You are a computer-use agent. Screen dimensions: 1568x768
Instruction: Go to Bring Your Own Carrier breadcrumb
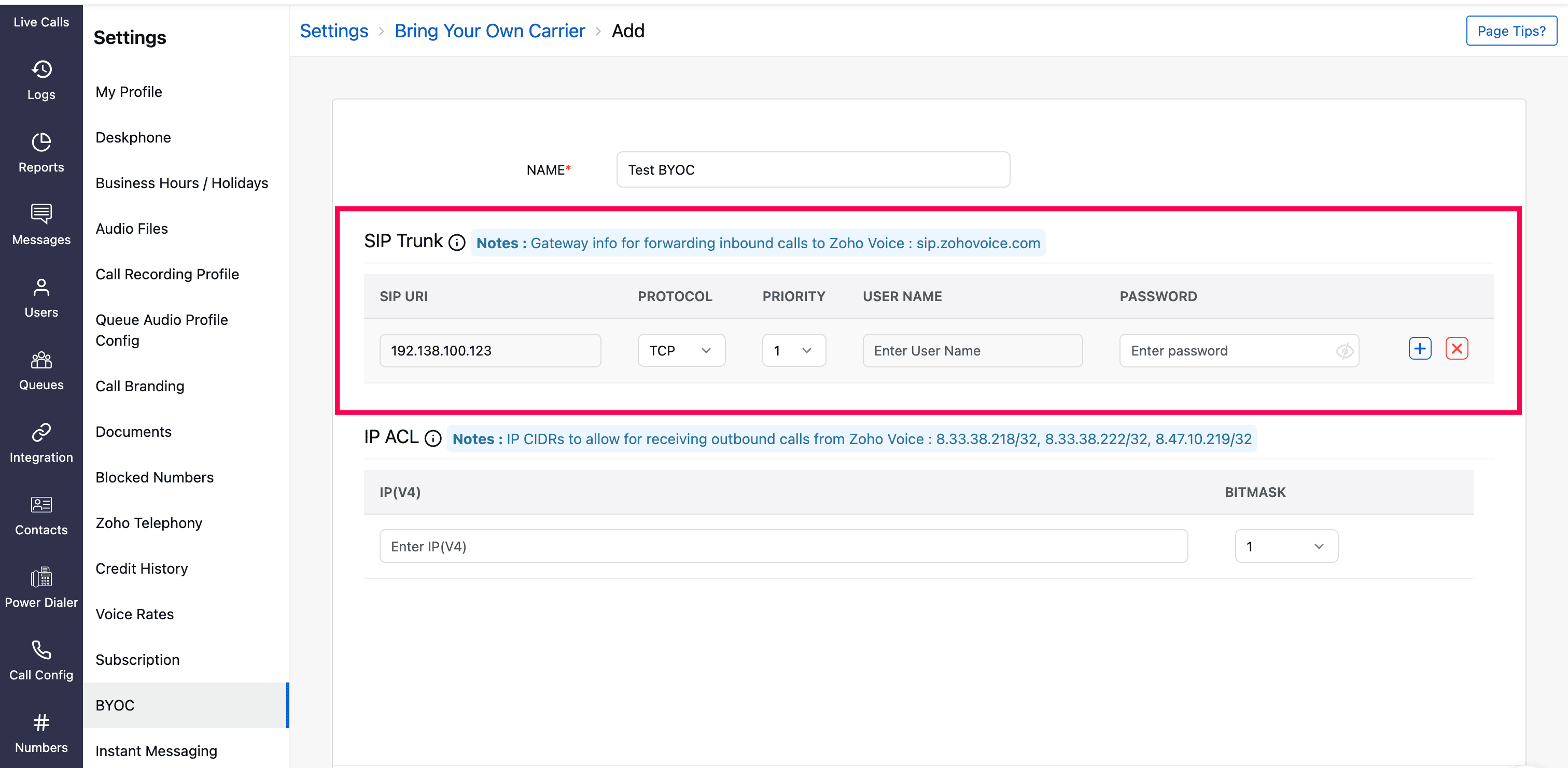click(x=489, y=31)
